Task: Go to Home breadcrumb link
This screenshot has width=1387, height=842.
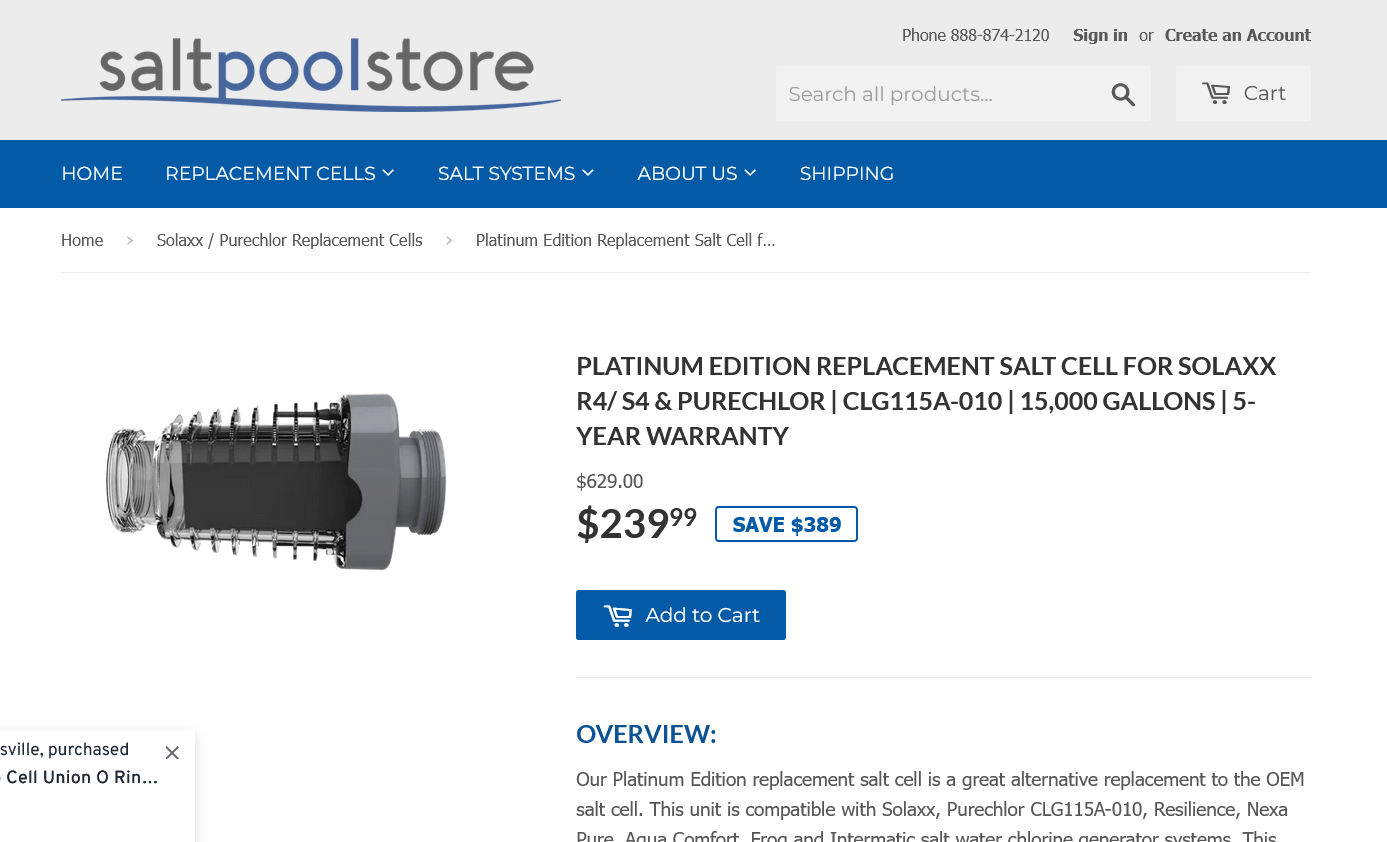Action: (82, 240)
